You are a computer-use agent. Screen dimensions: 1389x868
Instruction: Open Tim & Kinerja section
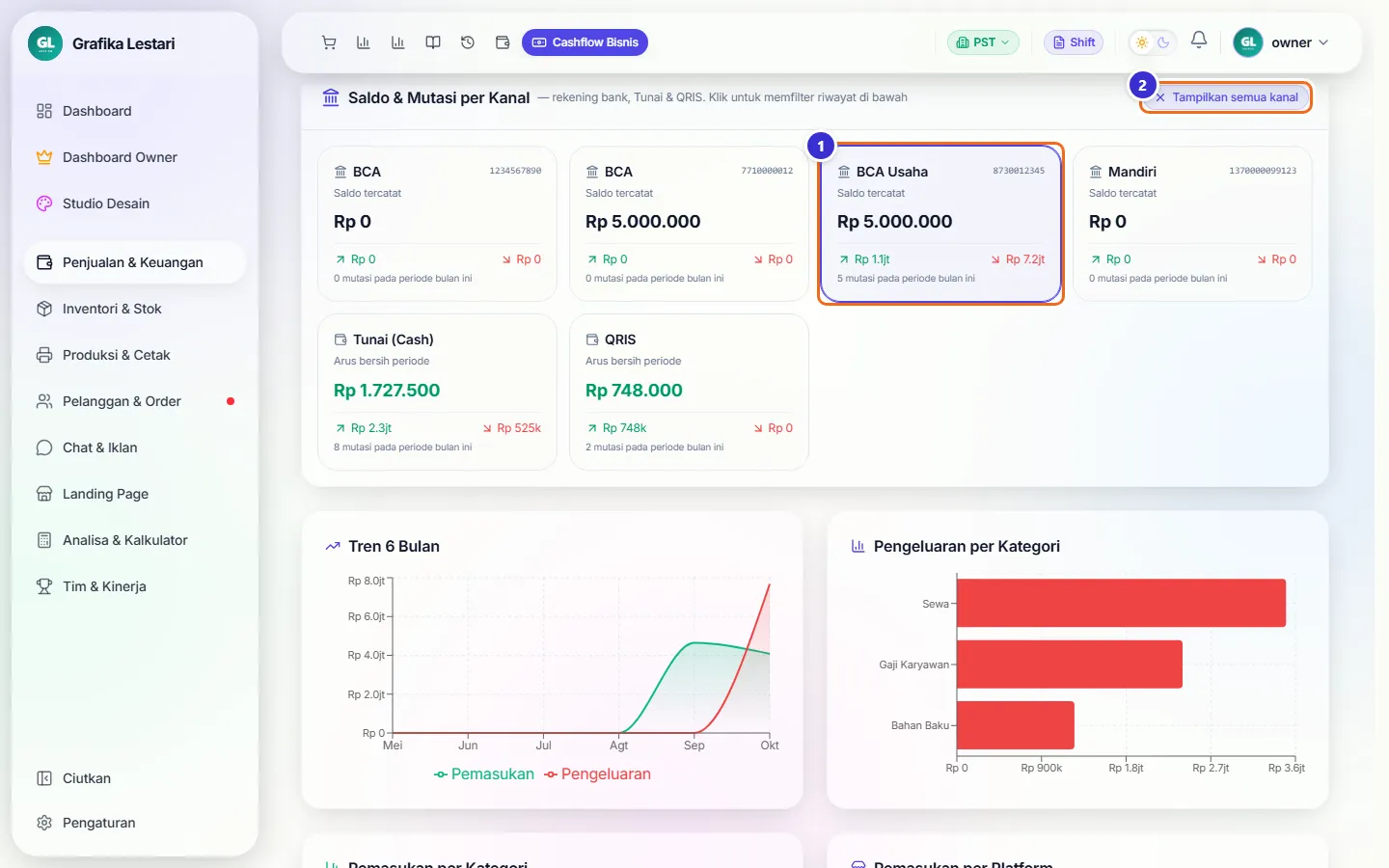click(x=135, y=586)
